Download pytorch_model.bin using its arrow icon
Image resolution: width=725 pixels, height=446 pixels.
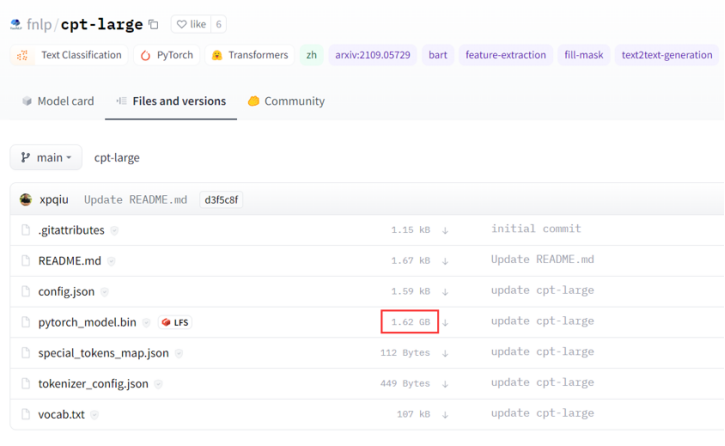click(x=445, y=323)
